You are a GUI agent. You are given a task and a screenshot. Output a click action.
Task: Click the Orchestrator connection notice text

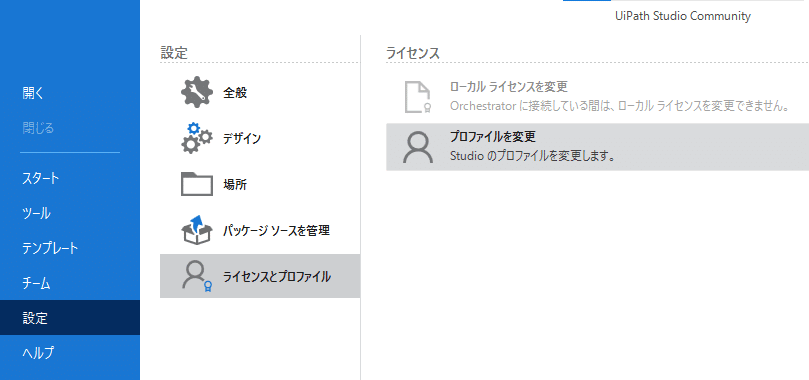coord(621,106)
